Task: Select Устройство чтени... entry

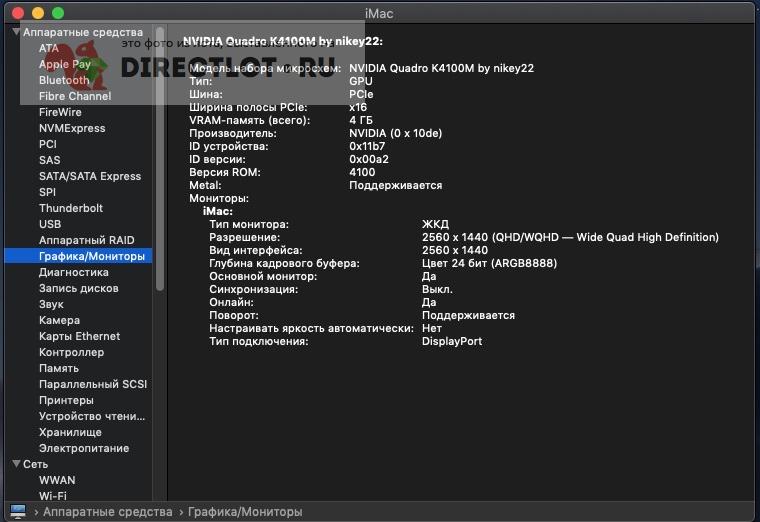Action: point(92,416)
